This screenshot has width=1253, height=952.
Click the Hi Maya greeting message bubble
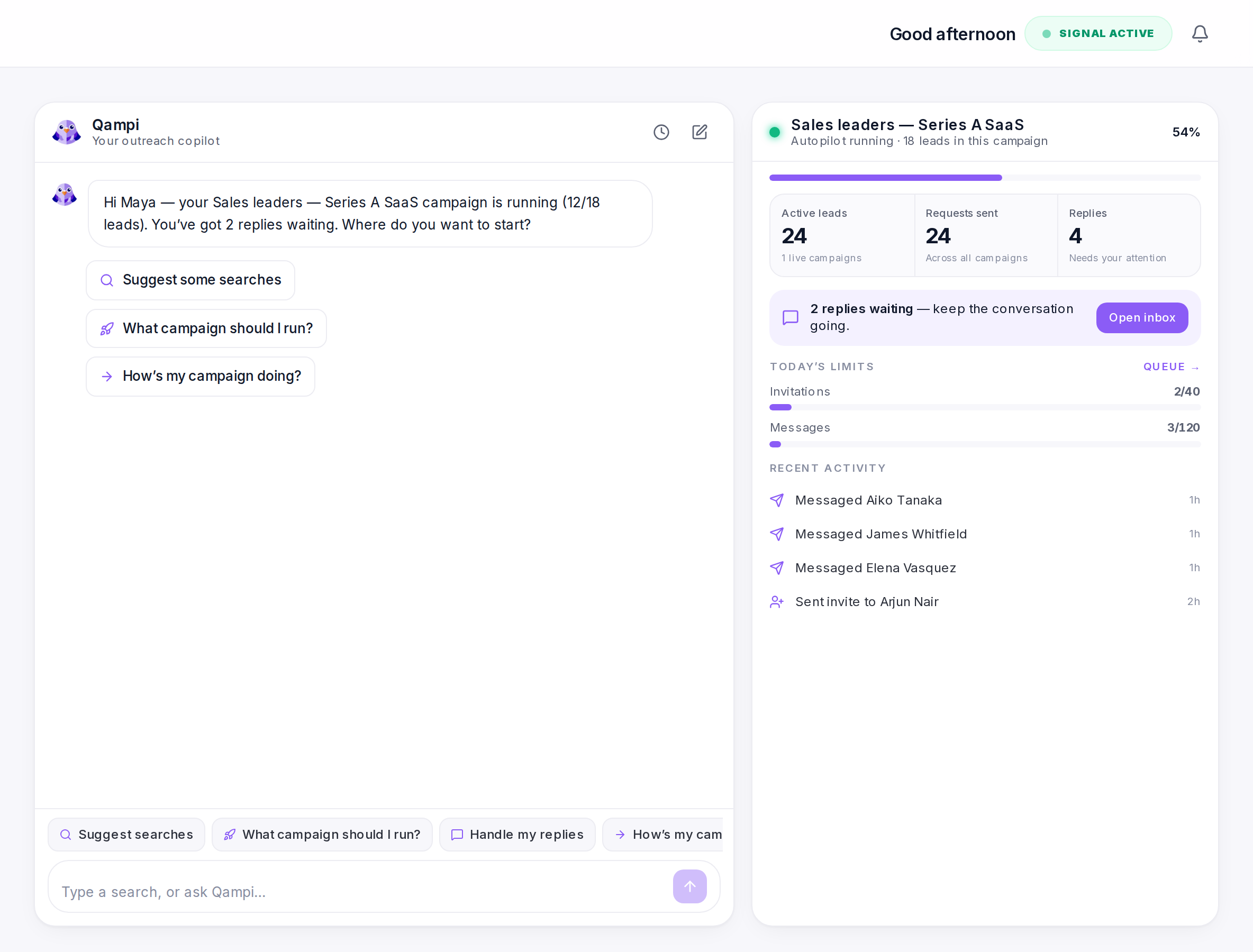pyautogui.click(x=370, y=214)
